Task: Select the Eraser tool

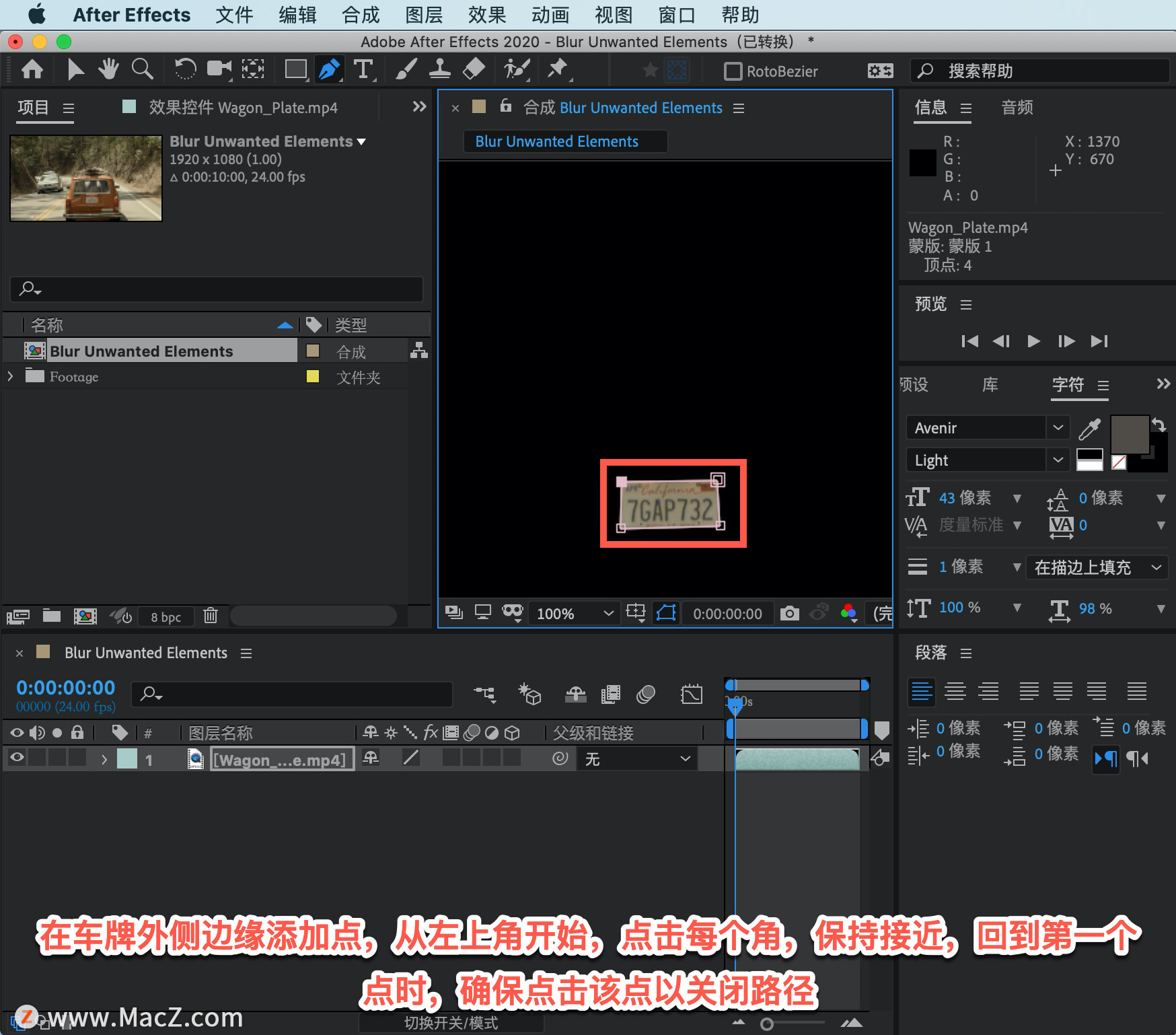Action: pyautogui.click(x=474, y=69)
